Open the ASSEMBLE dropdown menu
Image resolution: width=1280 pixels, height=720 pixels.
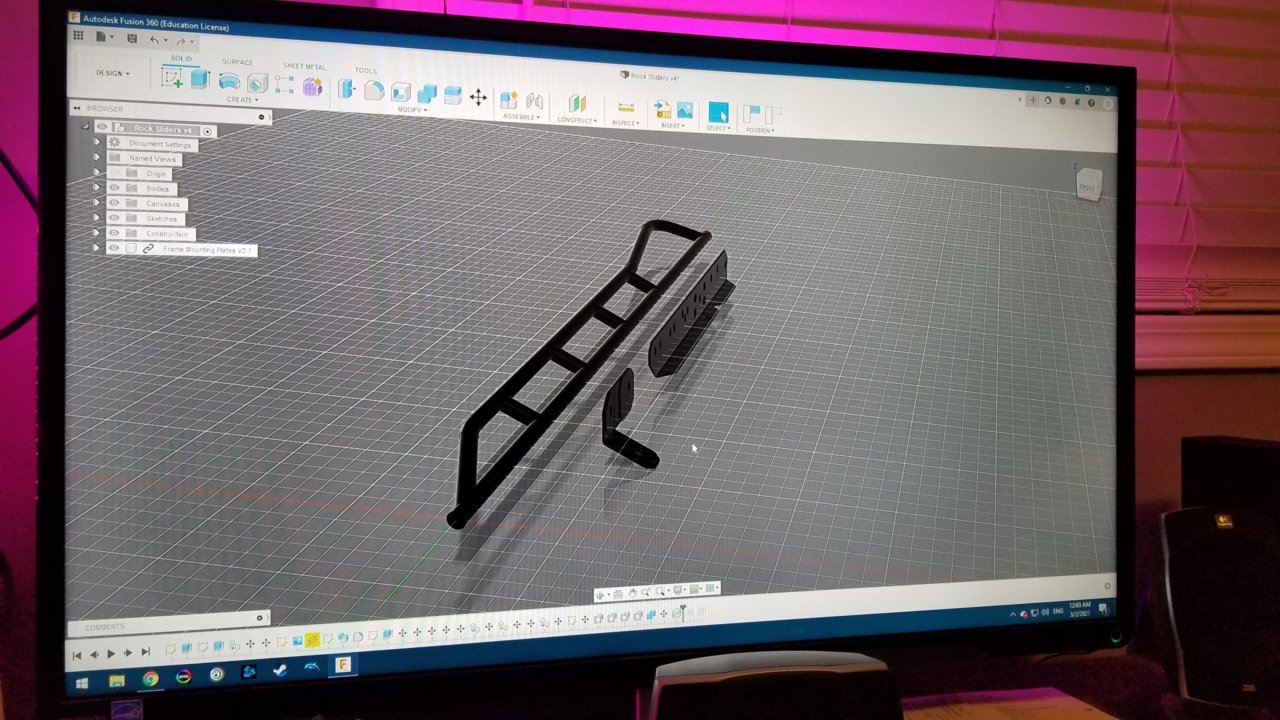(x=522, y=117)
